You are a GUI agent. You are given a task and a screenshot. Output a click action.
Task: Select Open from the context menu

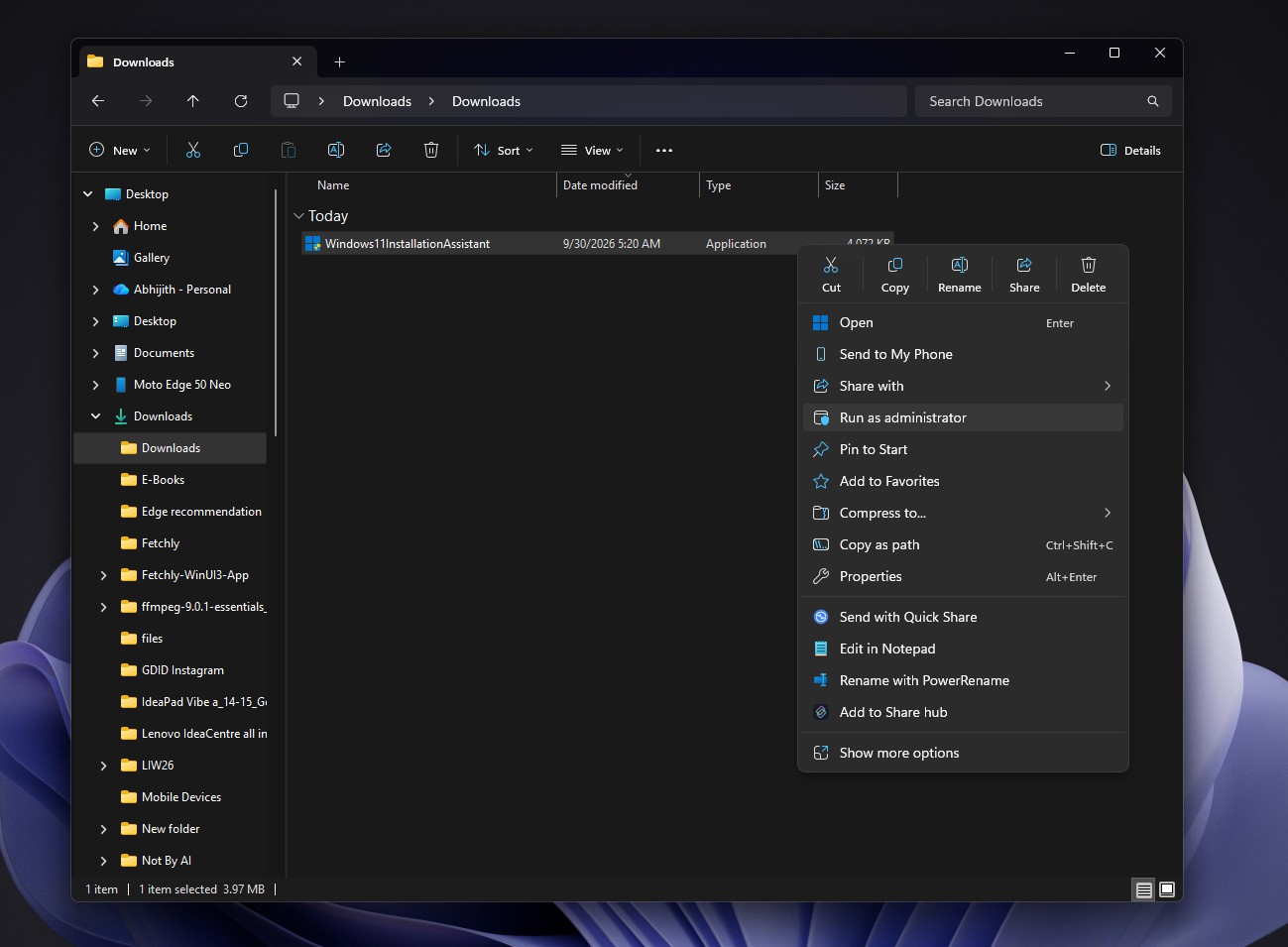click(x=963, y=322)
